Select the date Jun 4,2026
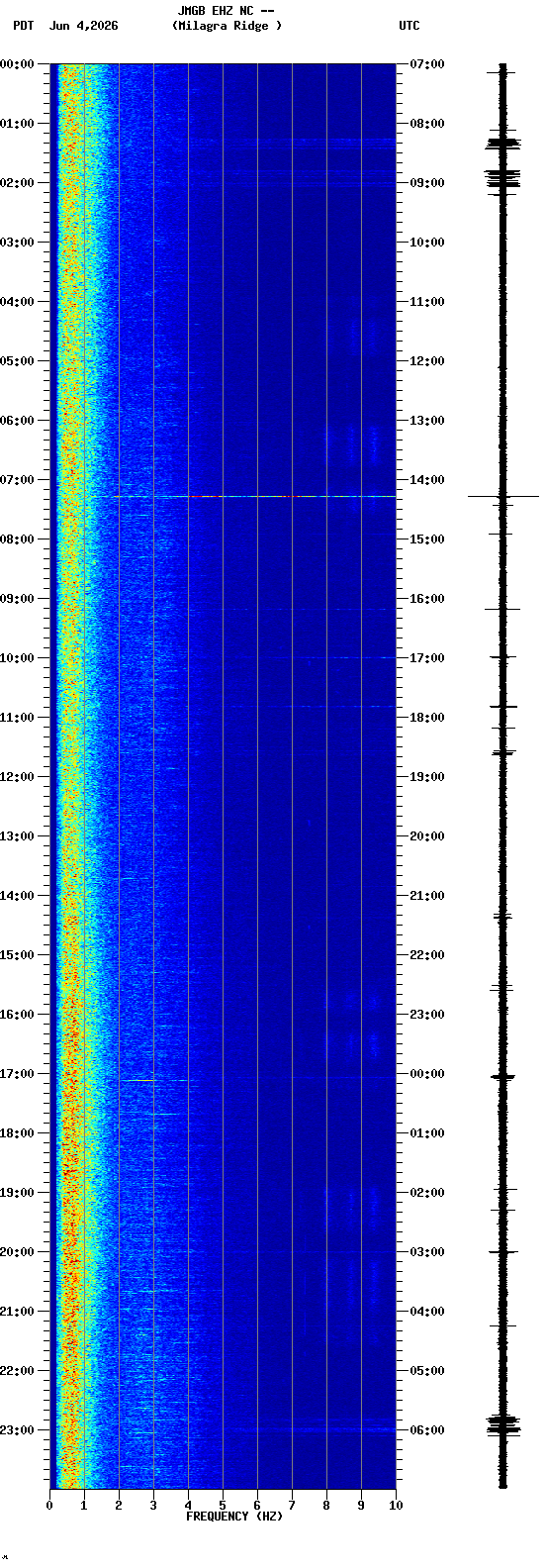Viewport: 546px width, 1568px height. pyautogui.click(x=83, y=26)
